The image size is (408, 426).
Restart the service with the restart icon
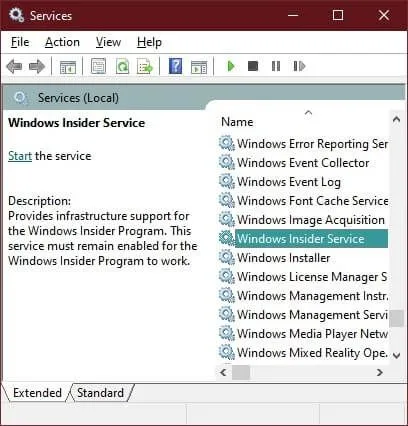click(x=299, y=66)
